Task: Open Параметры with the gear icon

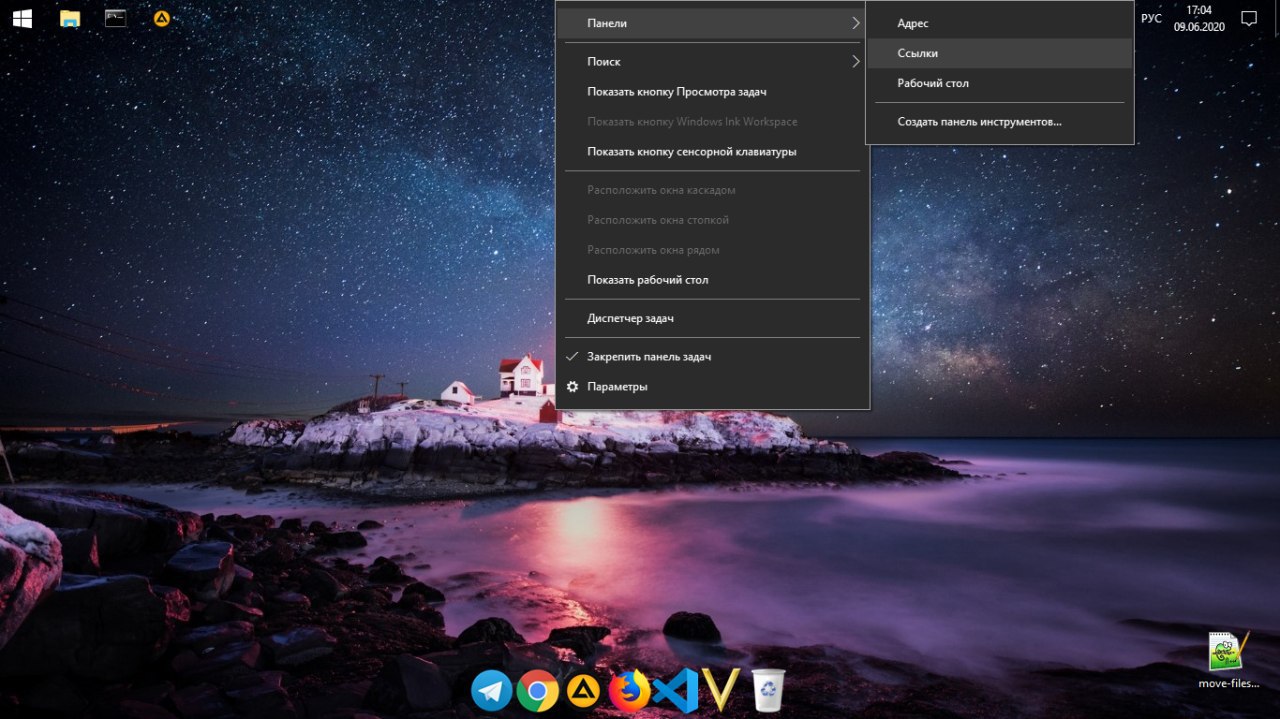Action: 712,387
